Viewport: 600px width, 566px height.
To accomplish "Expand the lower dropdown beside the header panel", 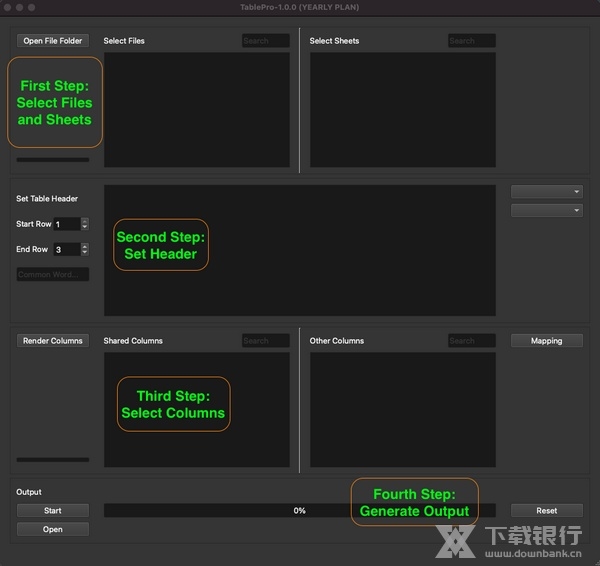I will pos(546,211).
